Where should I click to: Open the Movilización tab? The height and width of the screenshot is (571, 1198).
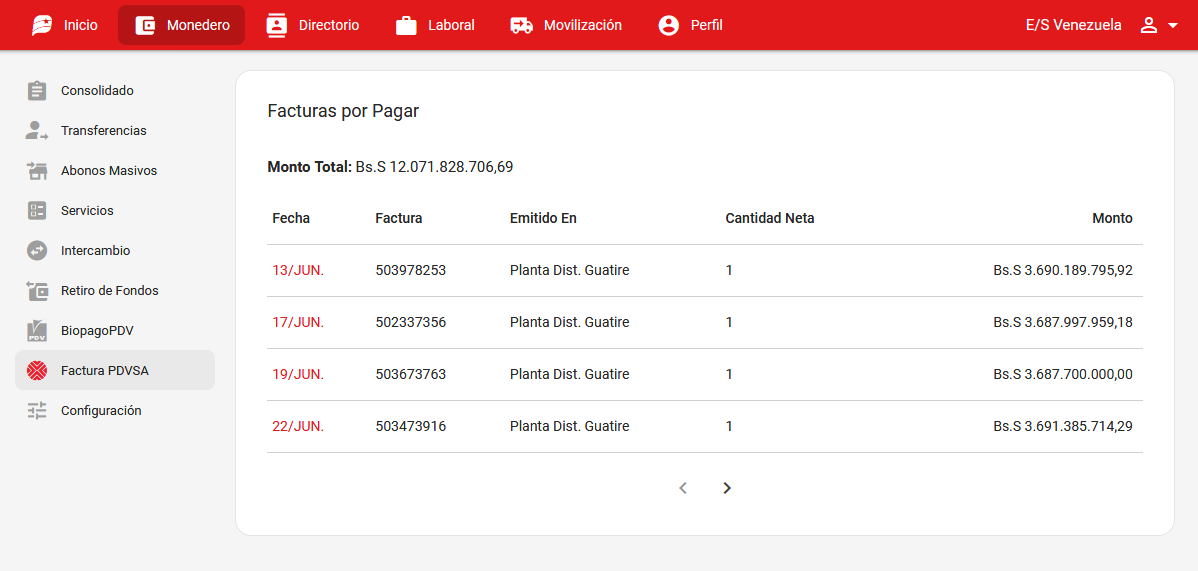(566, 25)
